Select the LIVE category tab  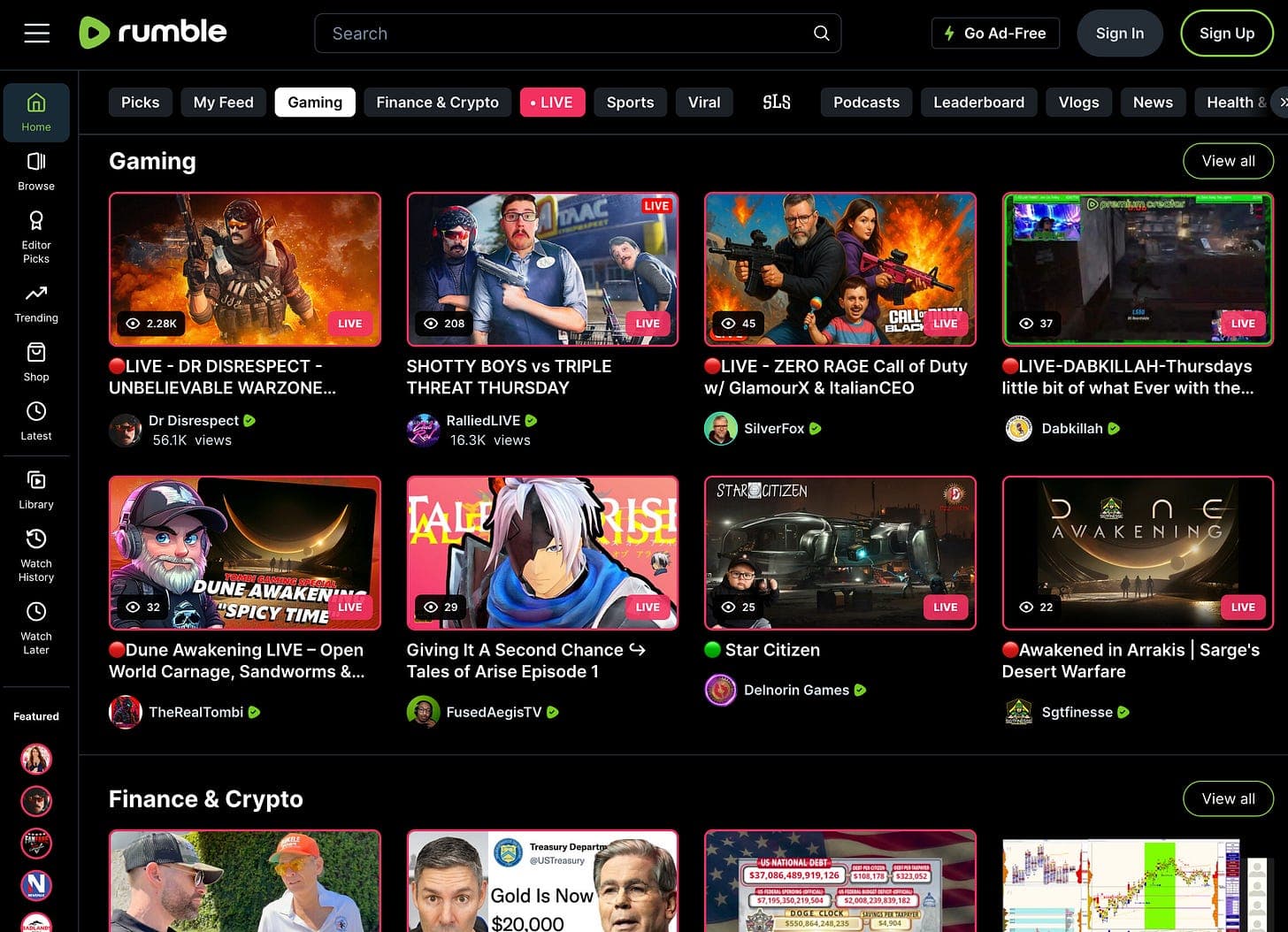552,103
